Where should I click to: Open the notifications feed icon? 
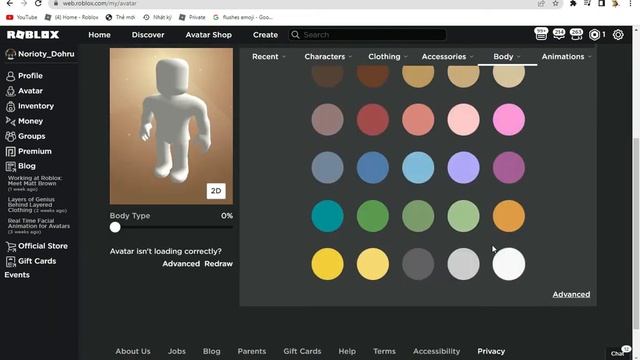pyautogui.click(x=541, y=35)
